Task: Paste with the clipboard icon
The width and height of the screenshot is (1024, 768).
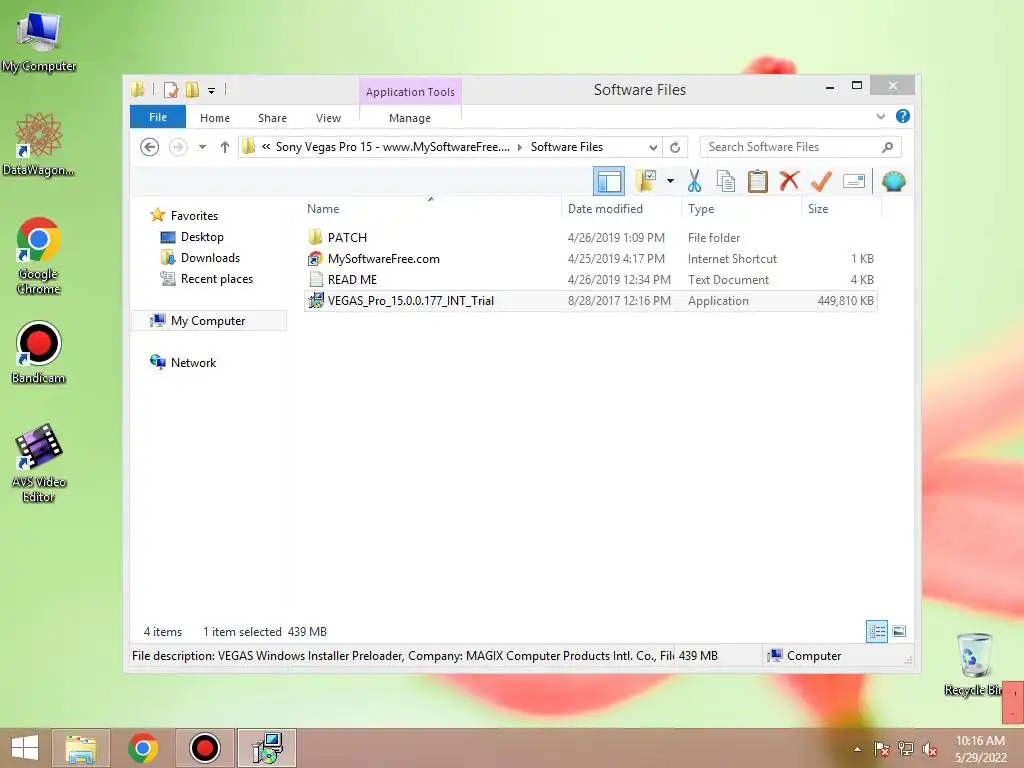Action: click(758, 181)
